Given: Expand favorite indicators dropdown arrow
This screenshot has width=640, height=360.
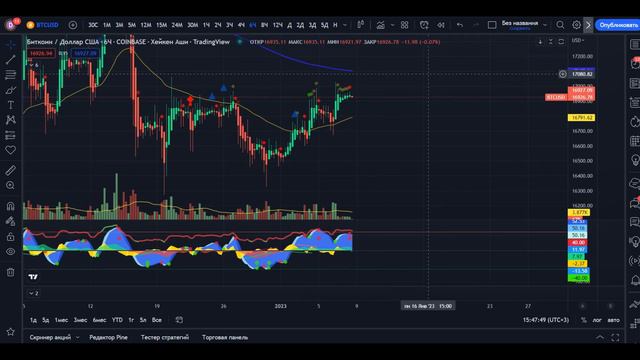Looking at the screenshot, I should click(392, 25).
